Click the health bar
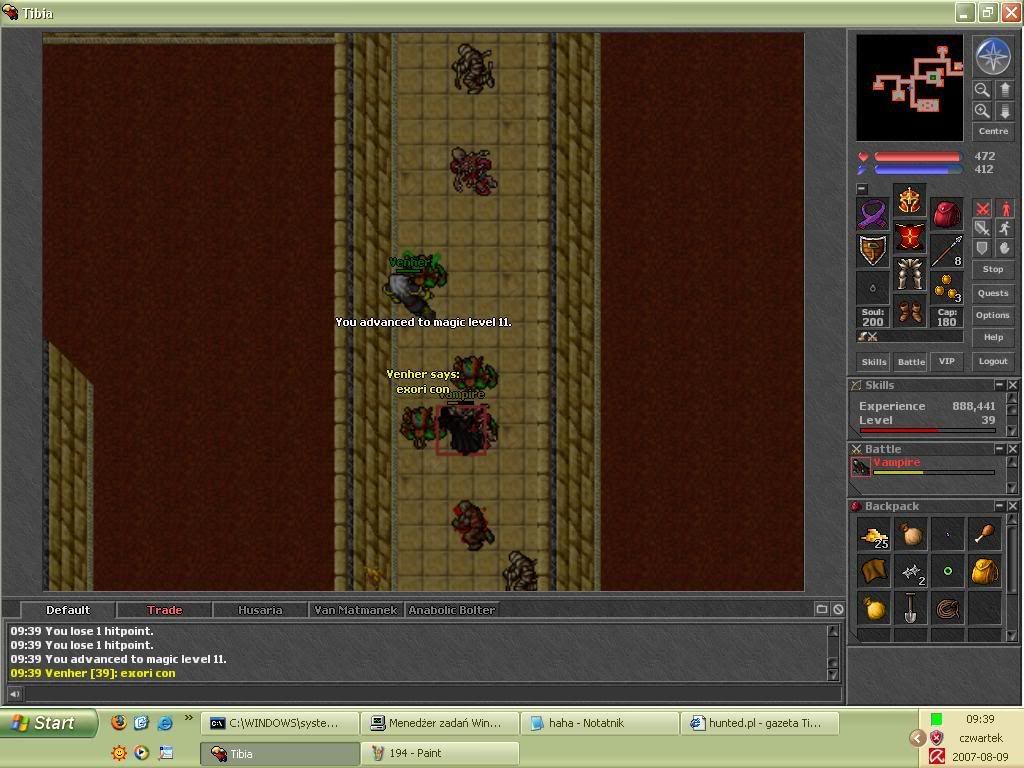This screenshot has height=768, width=1024. (917, 157)
